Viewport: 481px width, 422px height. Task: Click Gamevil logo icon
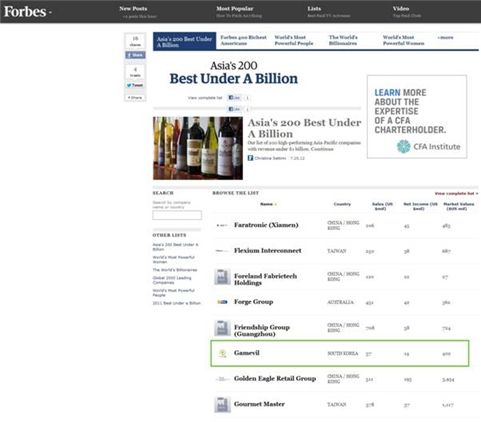(x=222, y=353)
